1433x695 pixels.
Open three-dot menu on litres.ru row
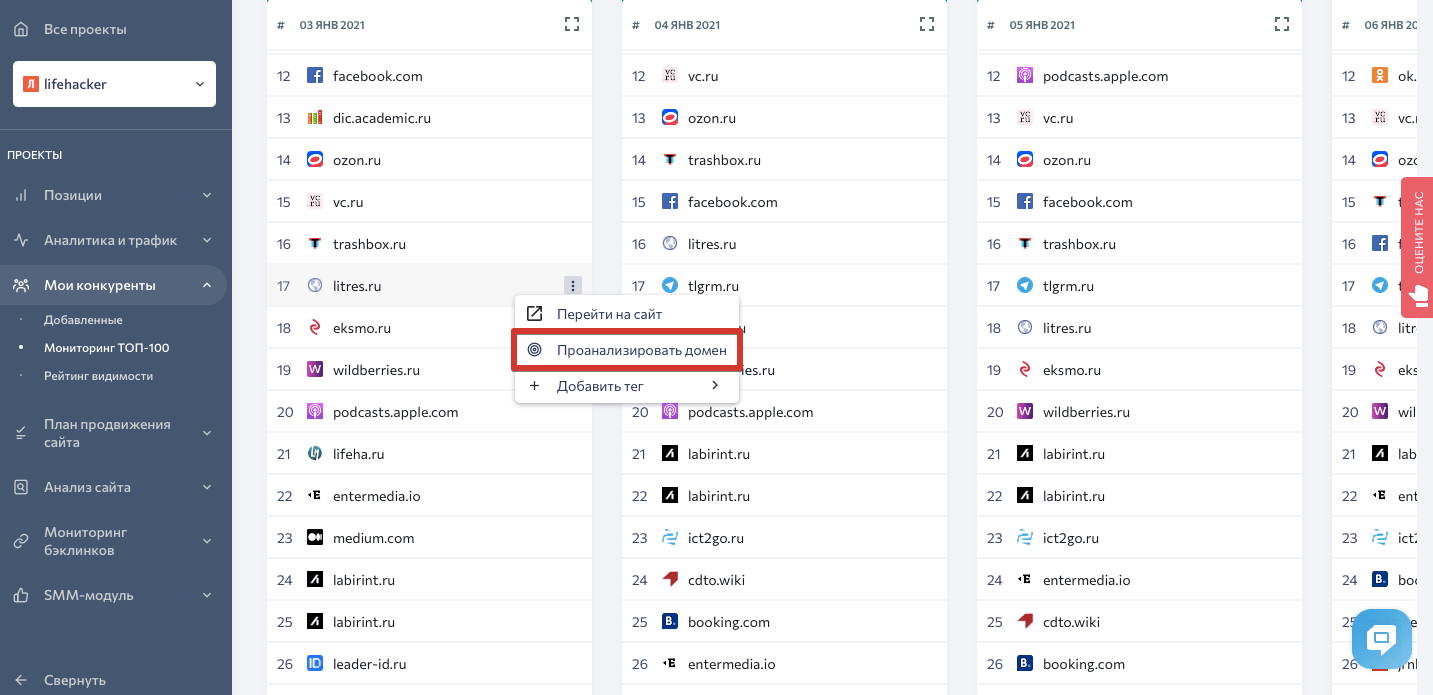point(572,286)
